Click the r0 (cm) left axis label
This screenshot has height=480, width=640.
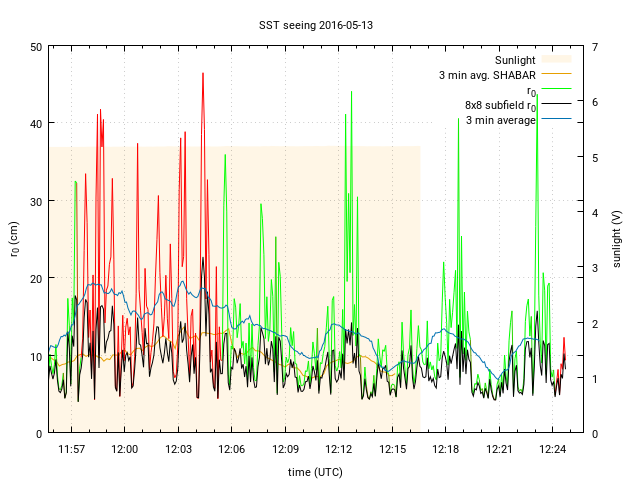[14, 239]
